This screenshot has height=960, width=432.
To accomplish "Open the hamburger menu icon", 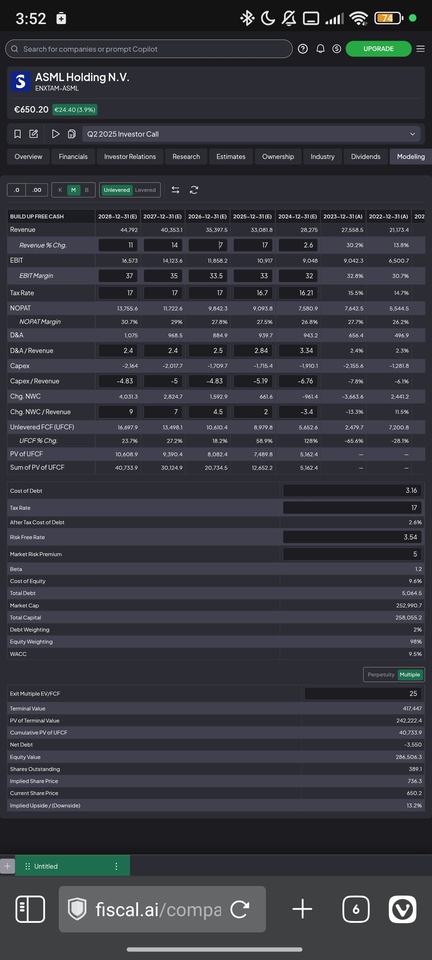I will tap(420, 49).
